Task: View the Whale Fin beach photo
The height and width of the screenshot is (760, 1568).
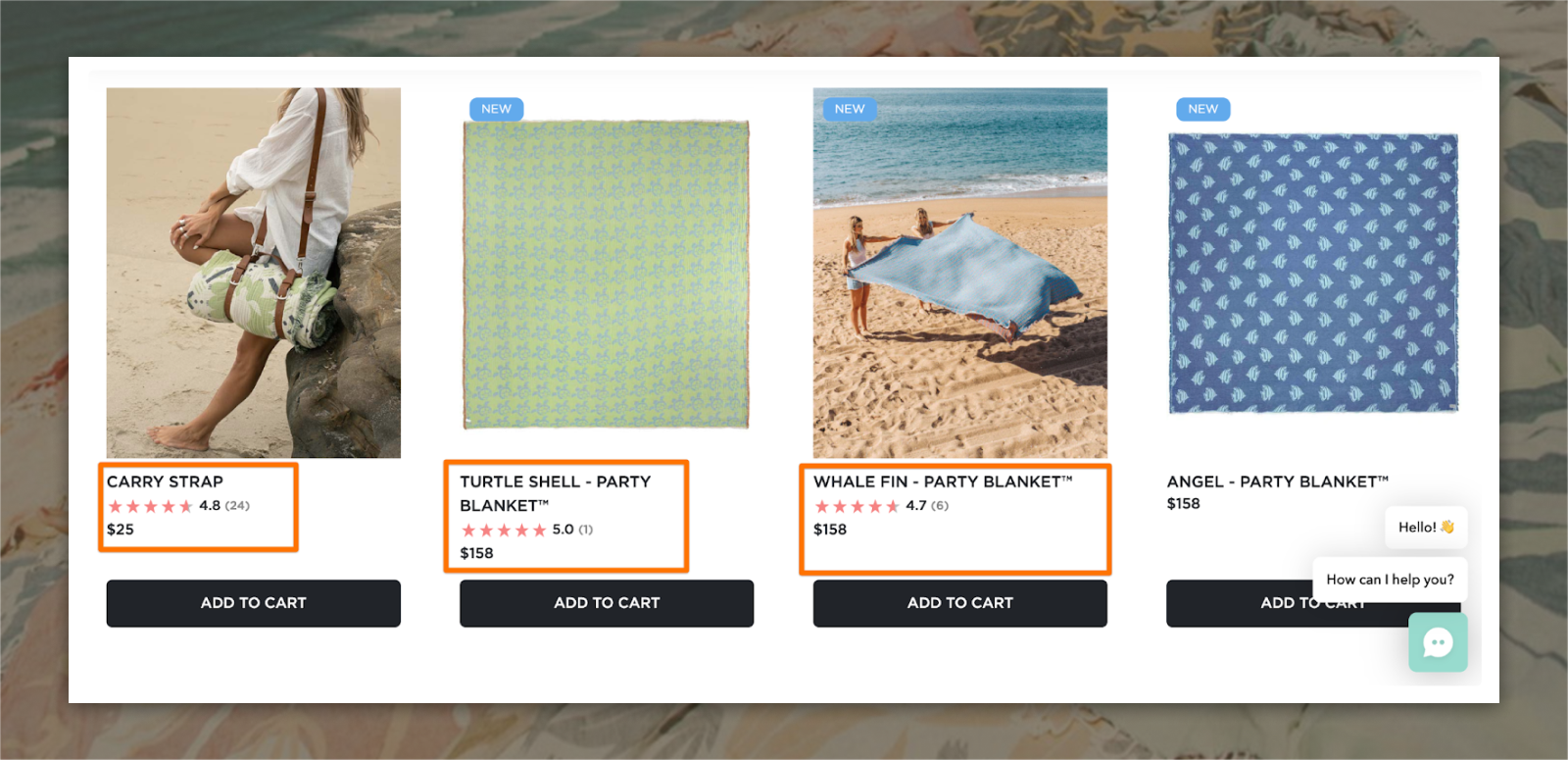Action: click(960, 273)
